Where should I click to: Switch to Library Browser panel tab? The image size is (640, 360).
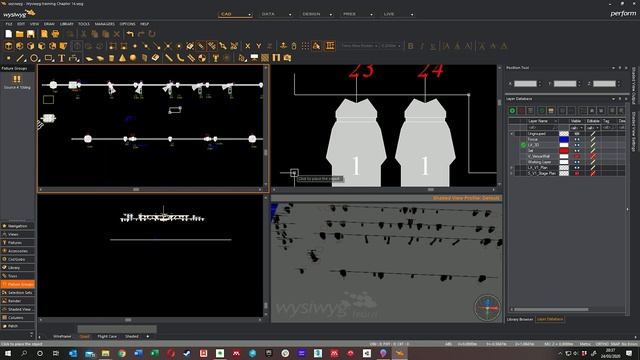coord(520,319)
